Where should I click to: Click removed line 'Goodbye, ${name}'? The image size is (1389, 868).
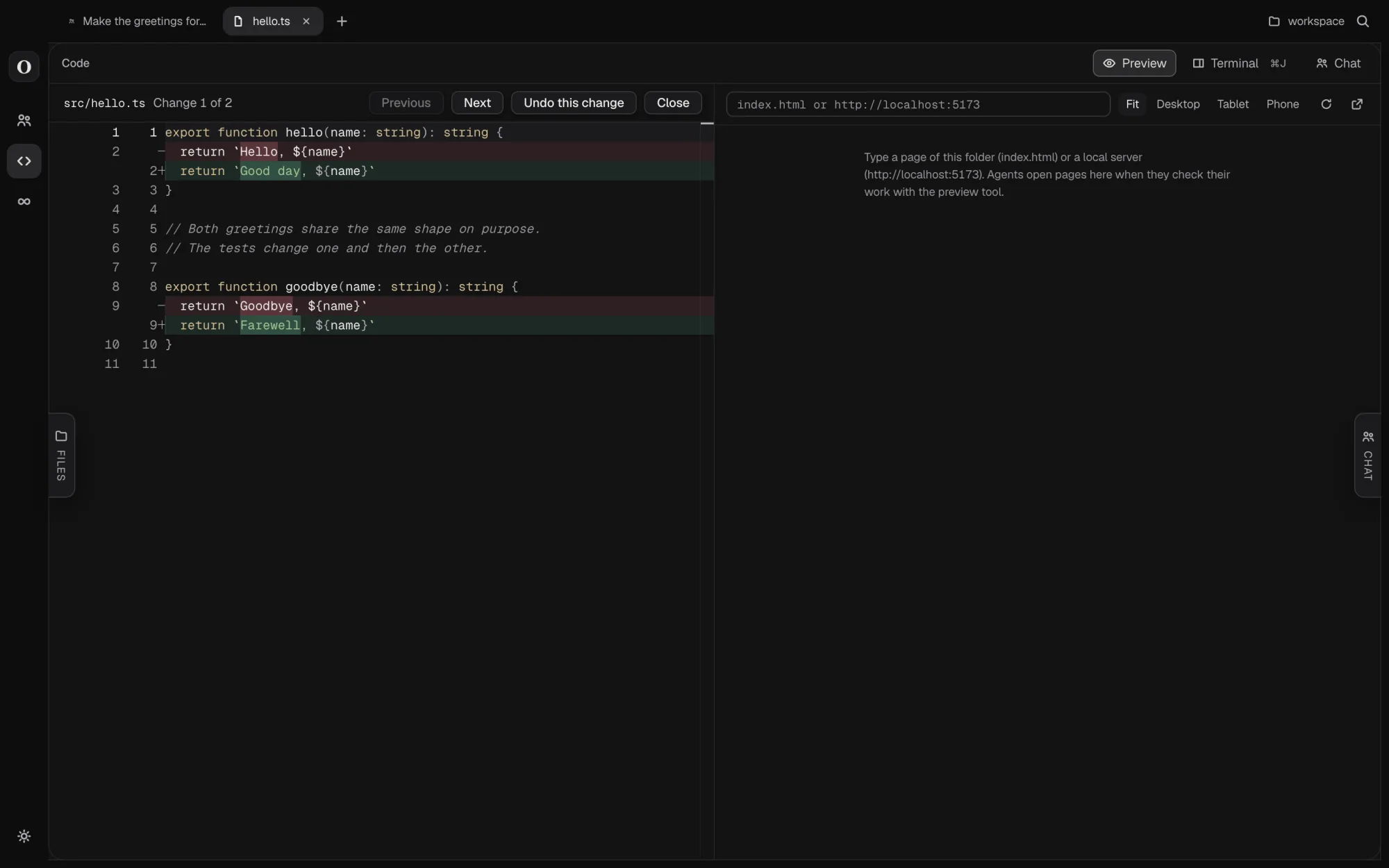(x=439, y=306)
